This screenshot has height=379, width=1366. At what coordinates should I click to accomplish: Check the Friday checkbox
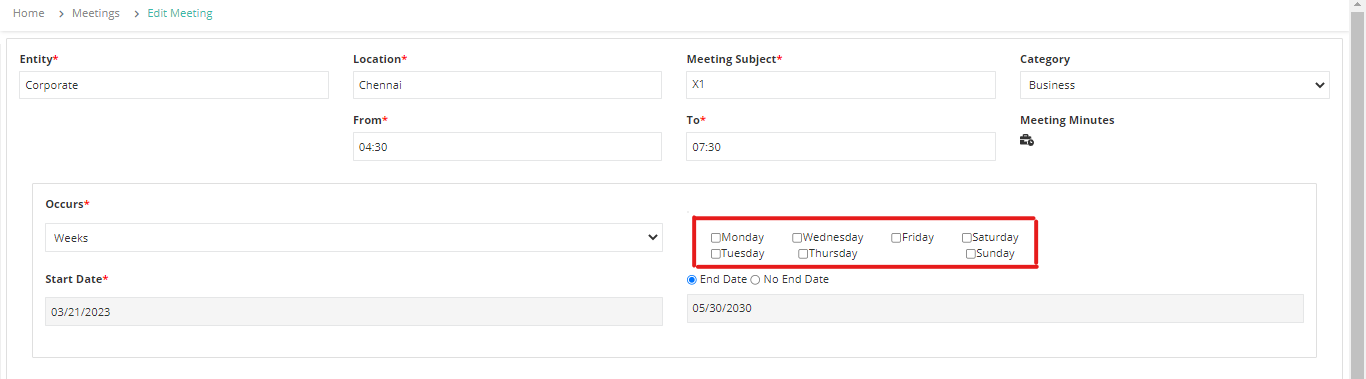click(x=896, y=238)
